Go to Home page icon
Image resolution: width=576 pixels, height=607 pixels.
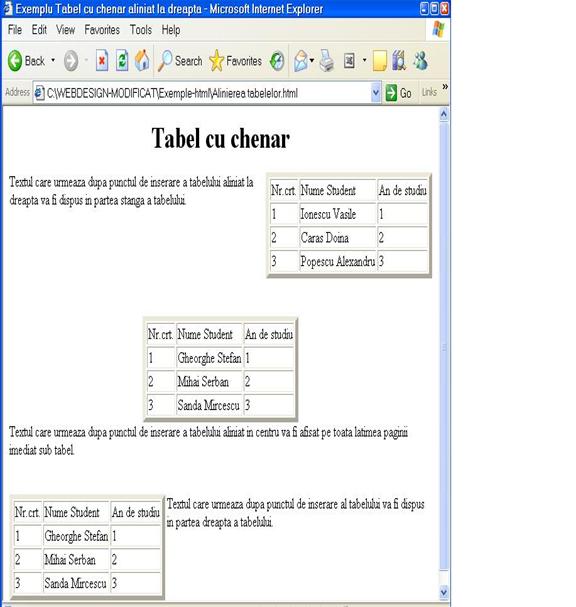tap(142, 61)
